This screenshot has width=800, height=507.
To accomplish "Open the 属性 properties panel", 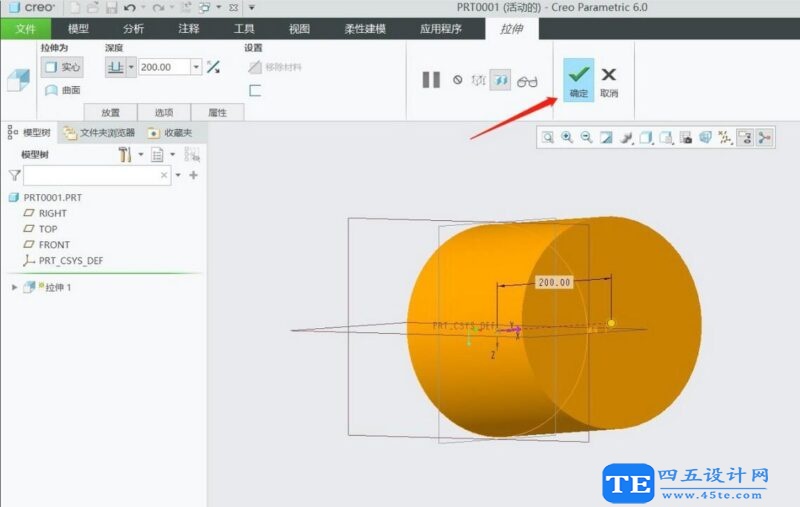I will point(217,112).
